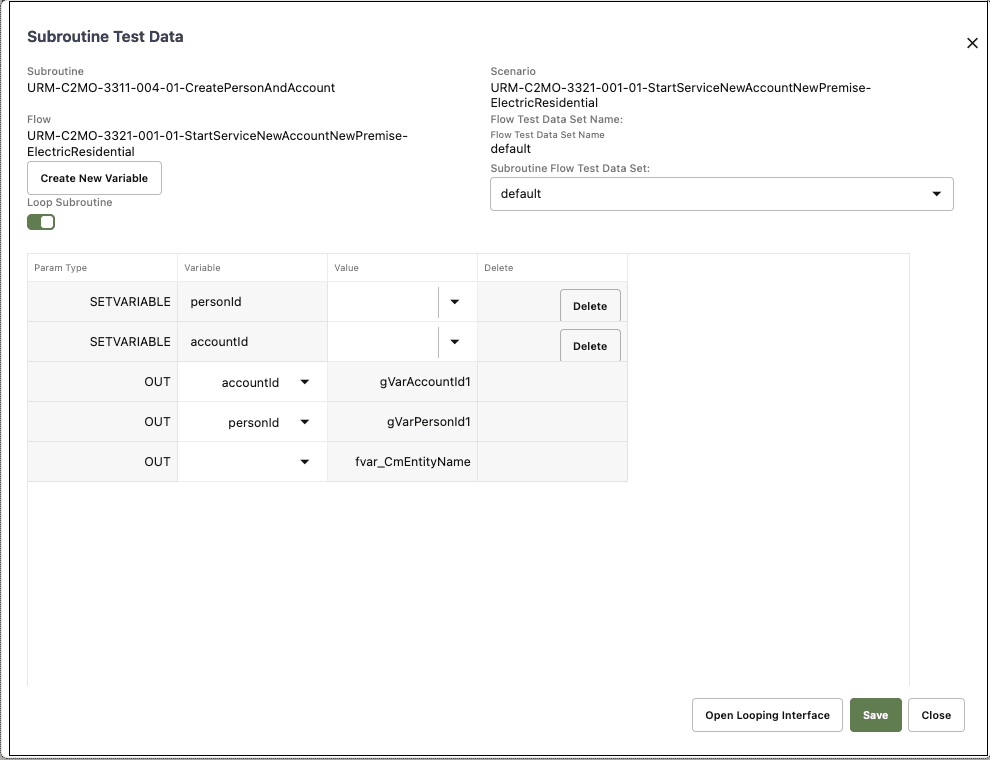Open the empty variable dropdown beside fvar_CmEntityName
This screenshot has height=760, width=990.
[304, 461]
